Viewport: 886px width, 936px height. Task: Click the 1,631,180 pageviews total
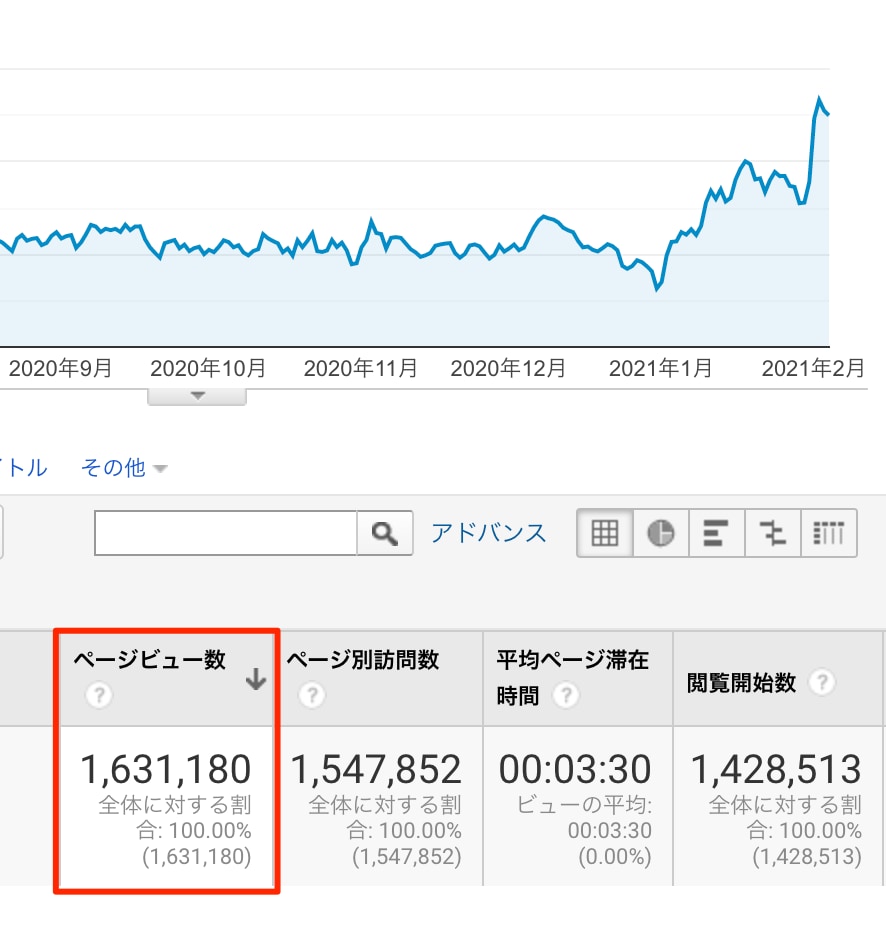(x=165, y=769)
